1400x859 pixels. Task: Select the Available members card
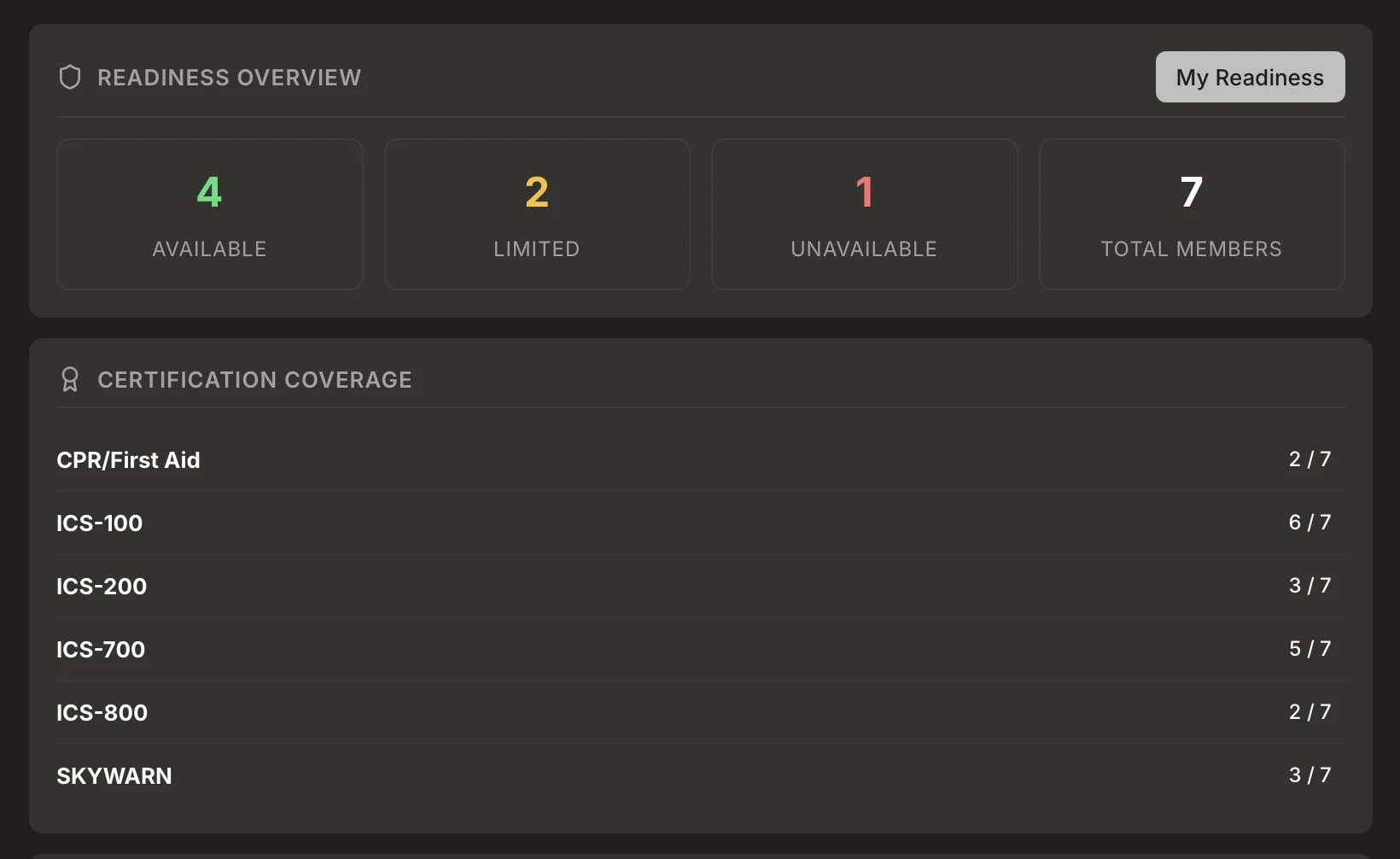point(210,214)
